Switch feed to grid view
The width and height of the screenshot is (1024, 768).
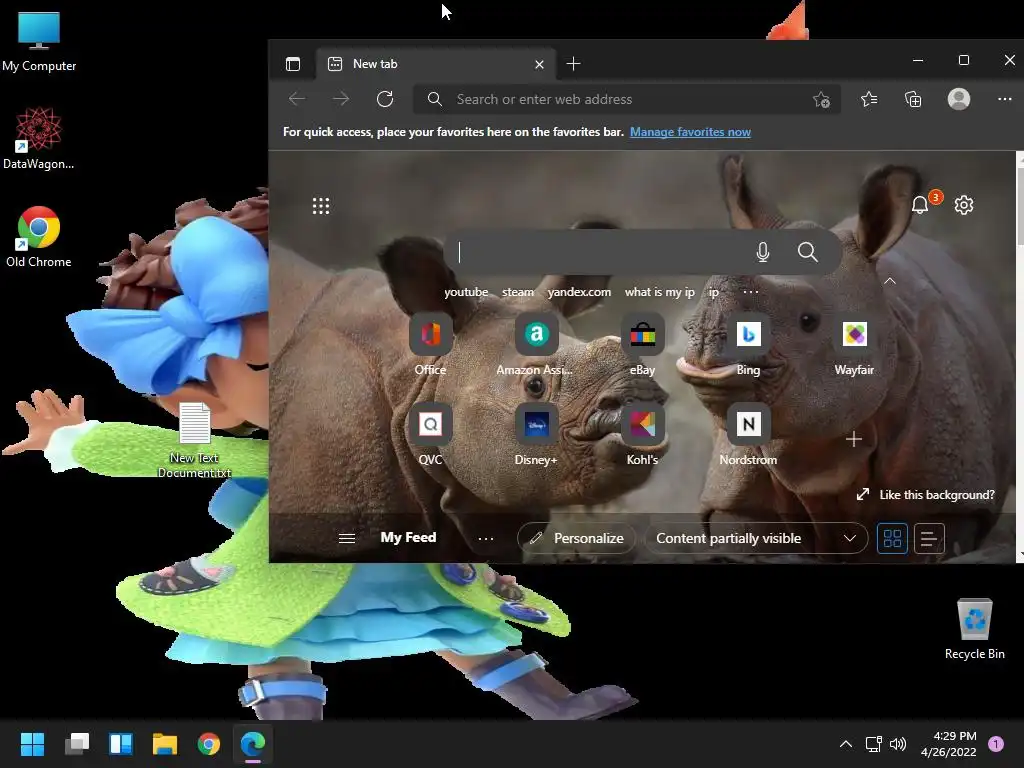[x=892, y=539]
